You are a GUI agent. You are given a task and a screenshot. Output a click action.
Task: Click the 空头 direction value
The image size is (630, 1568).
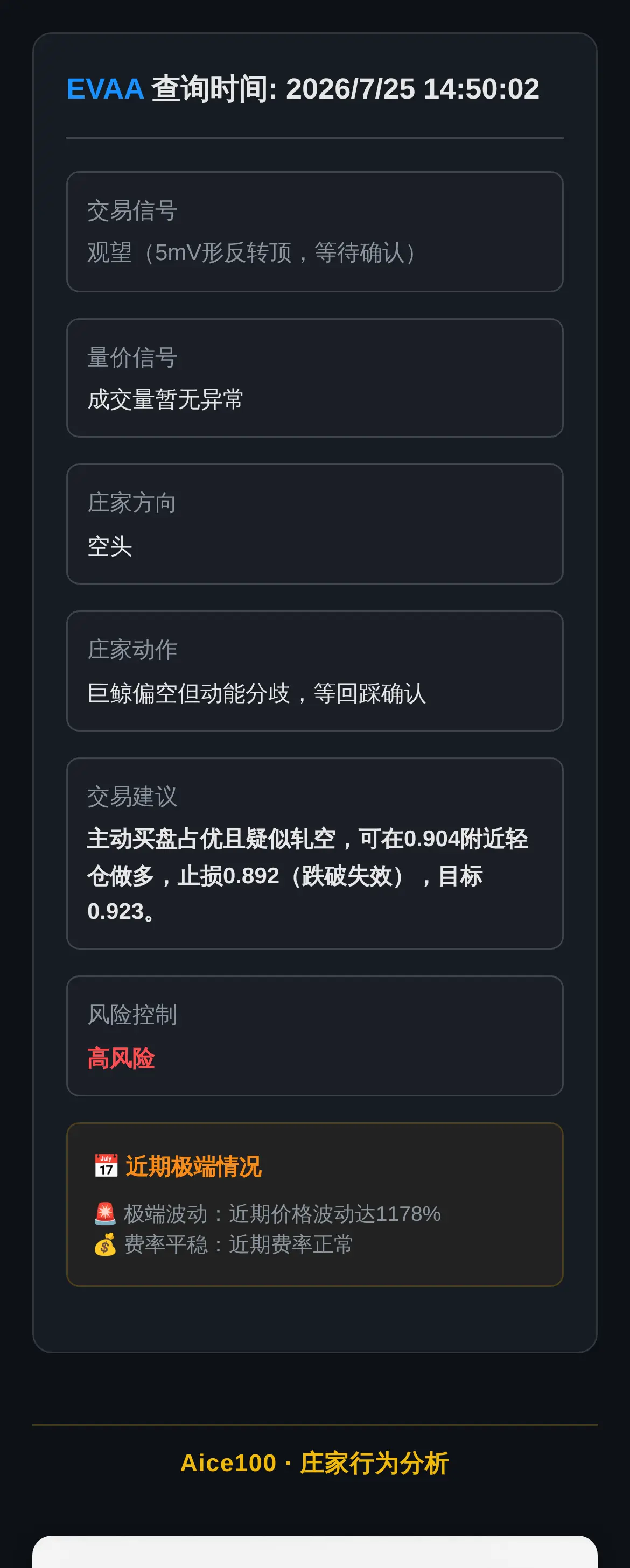(x=109, y=546)
